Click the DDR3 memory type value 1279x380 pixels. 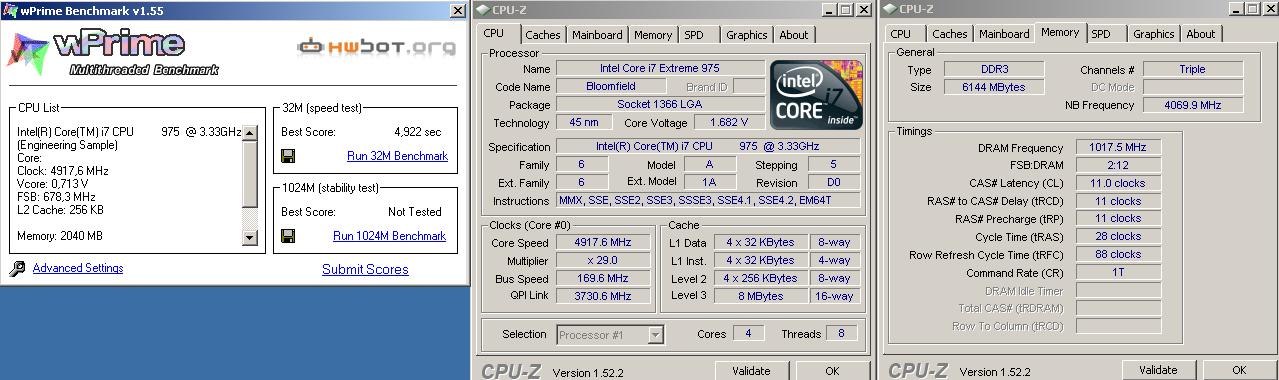coord(995,70)
